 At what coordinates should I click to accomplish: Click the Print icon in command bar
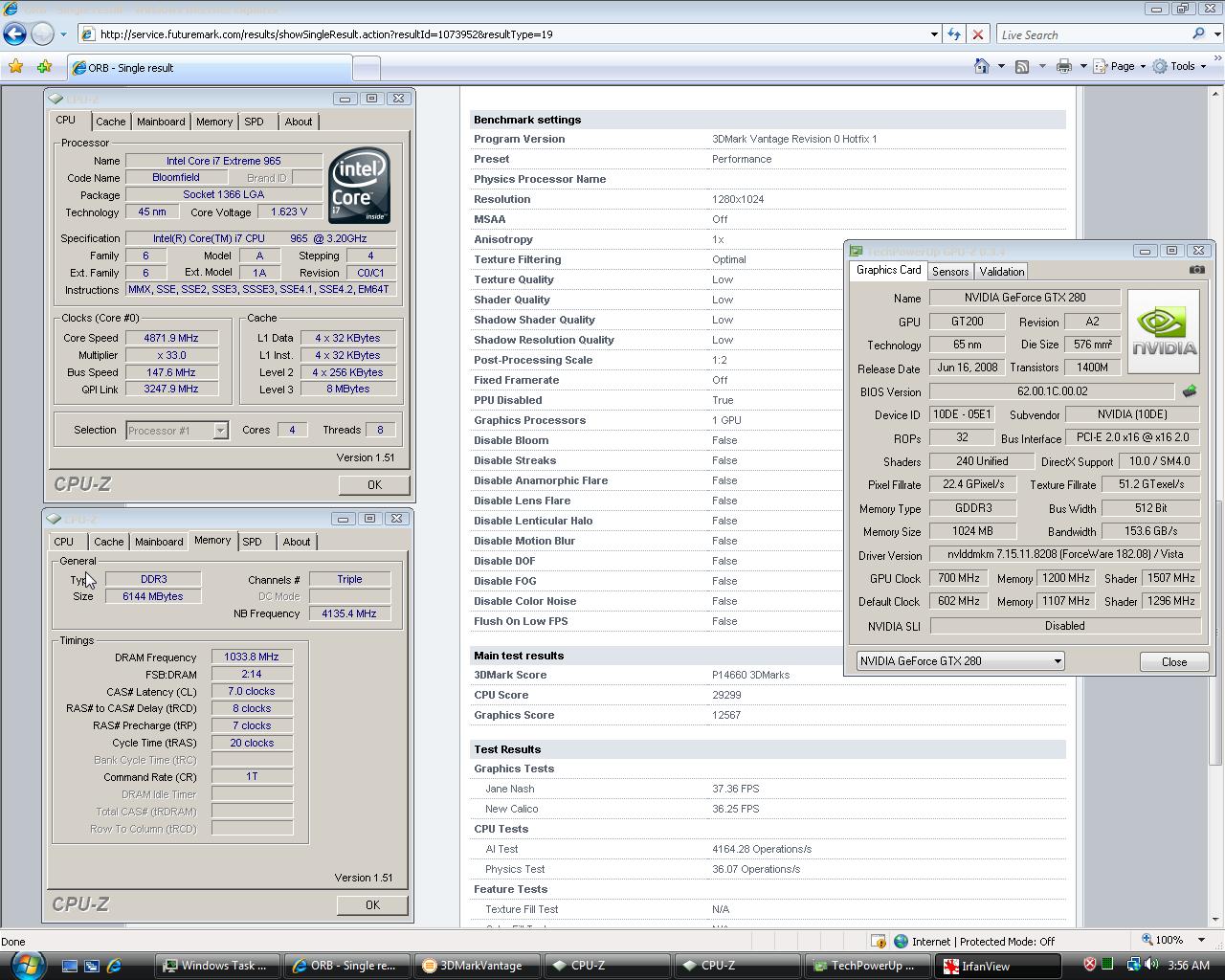(1064, 66)
